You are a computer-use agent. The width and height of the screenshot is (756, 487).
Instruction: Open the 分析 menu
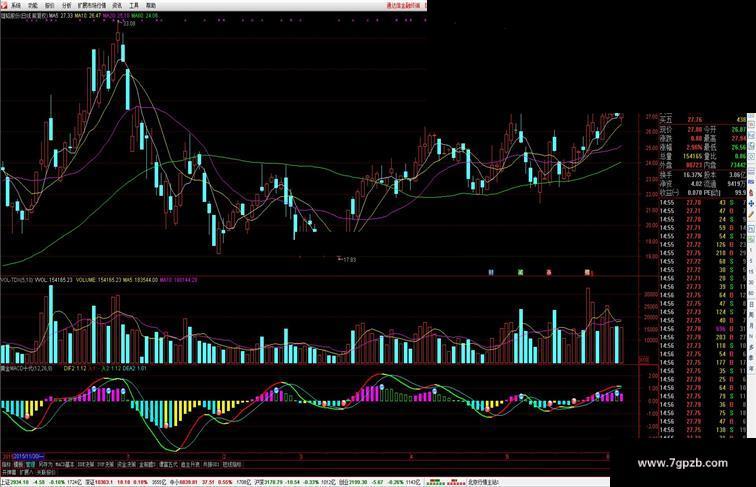67,6
